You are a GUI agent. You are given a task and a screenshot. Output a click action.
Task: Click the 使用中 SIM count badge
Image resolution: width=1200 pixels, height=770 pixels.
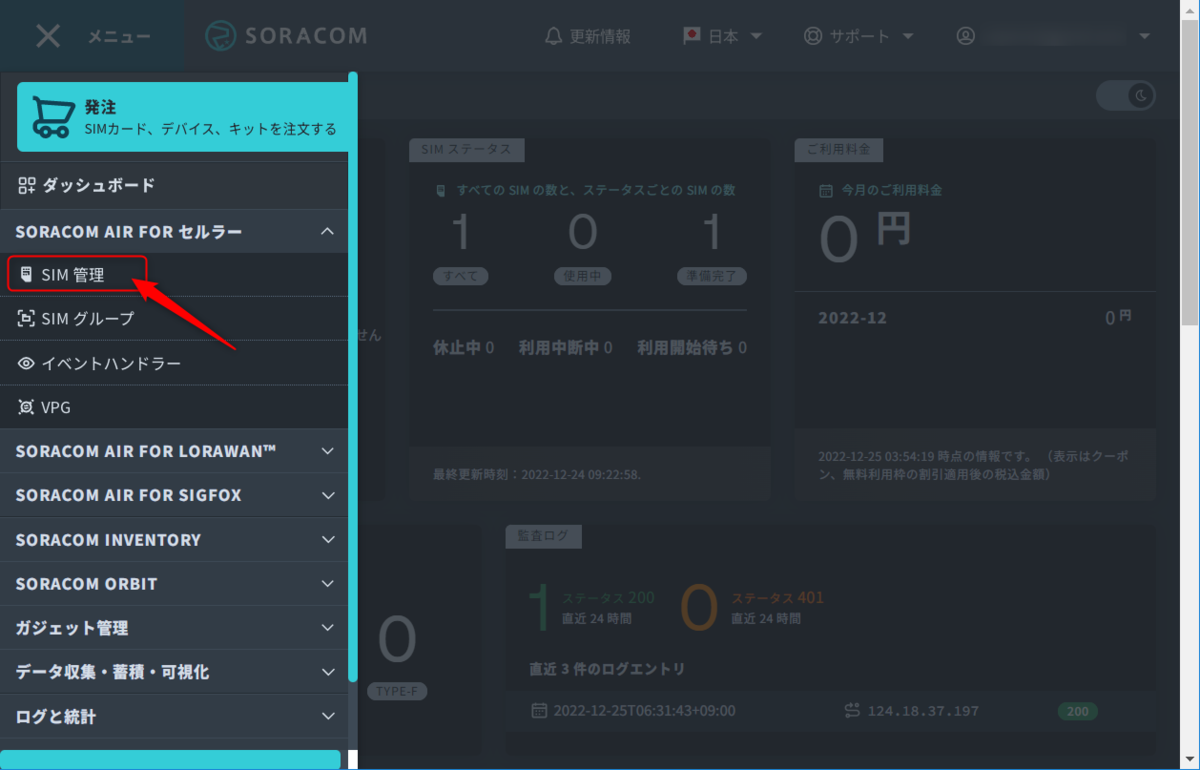[x=582, y=276]
